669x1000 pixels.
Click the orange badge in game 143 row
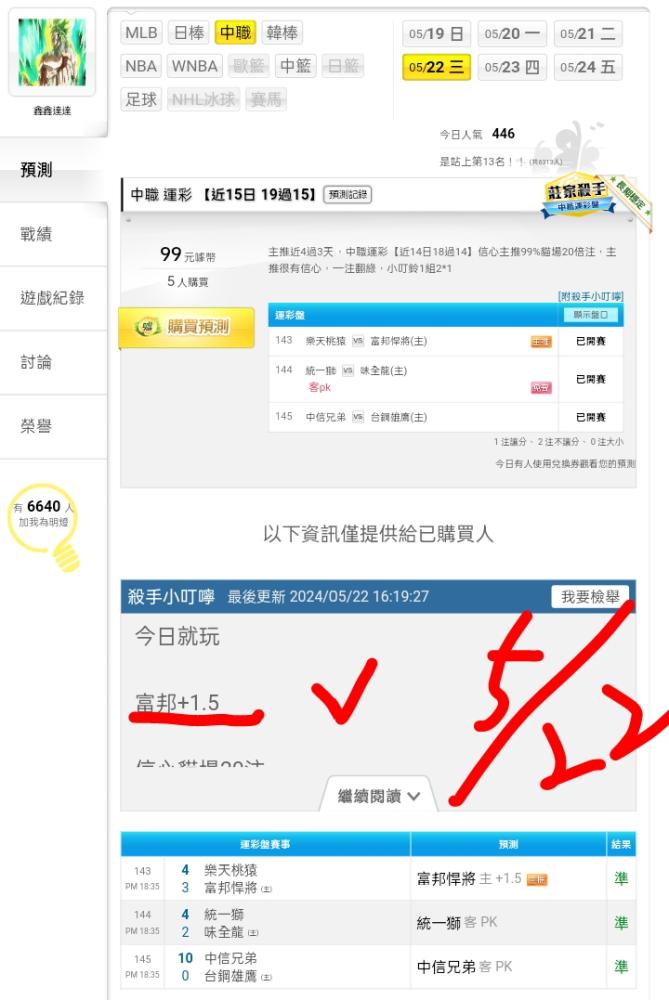pyautogui.click(x=541, y=342)
